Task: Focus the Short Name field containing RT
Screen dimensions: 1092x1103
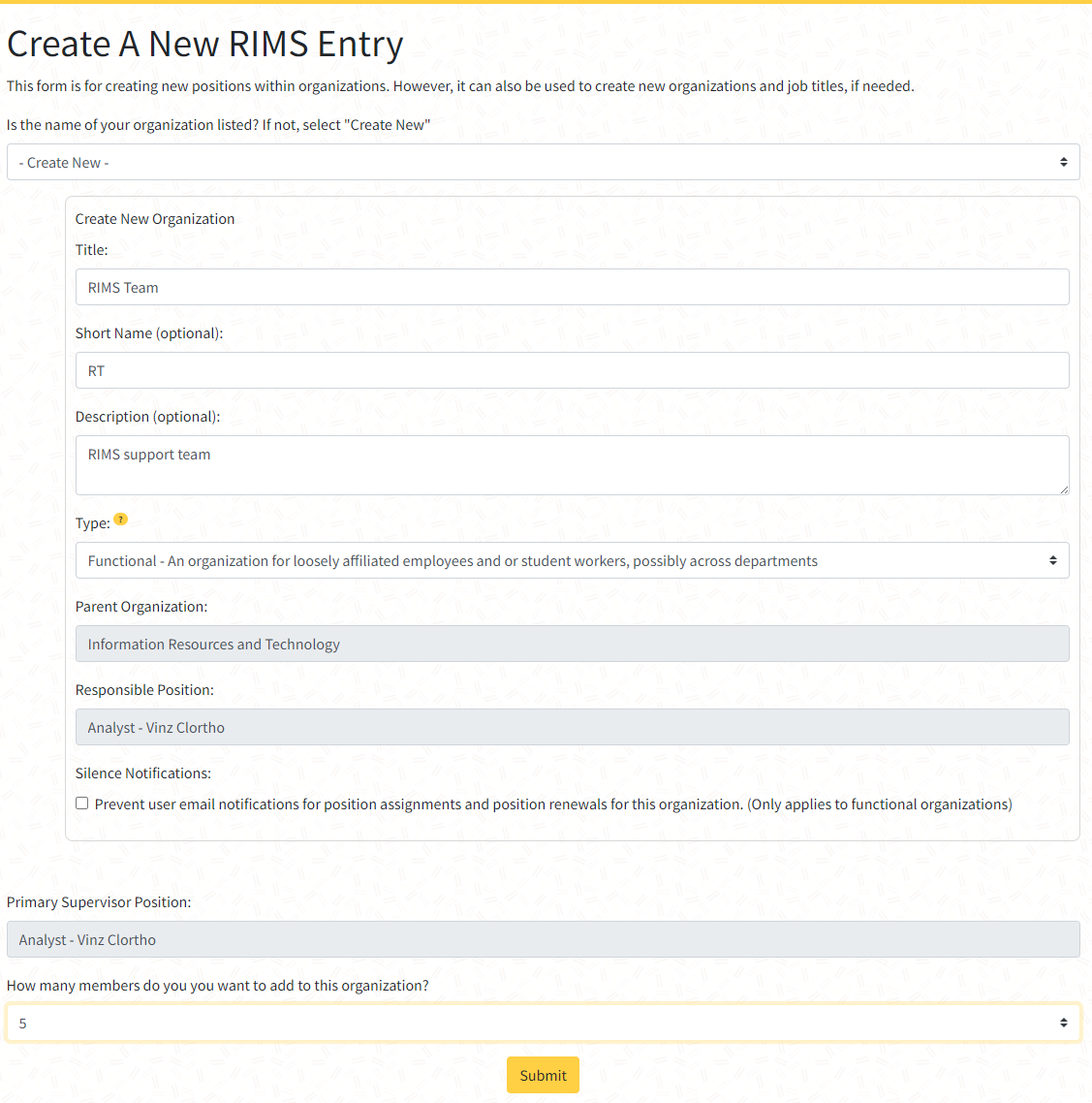Action: (x=572, y=371)
